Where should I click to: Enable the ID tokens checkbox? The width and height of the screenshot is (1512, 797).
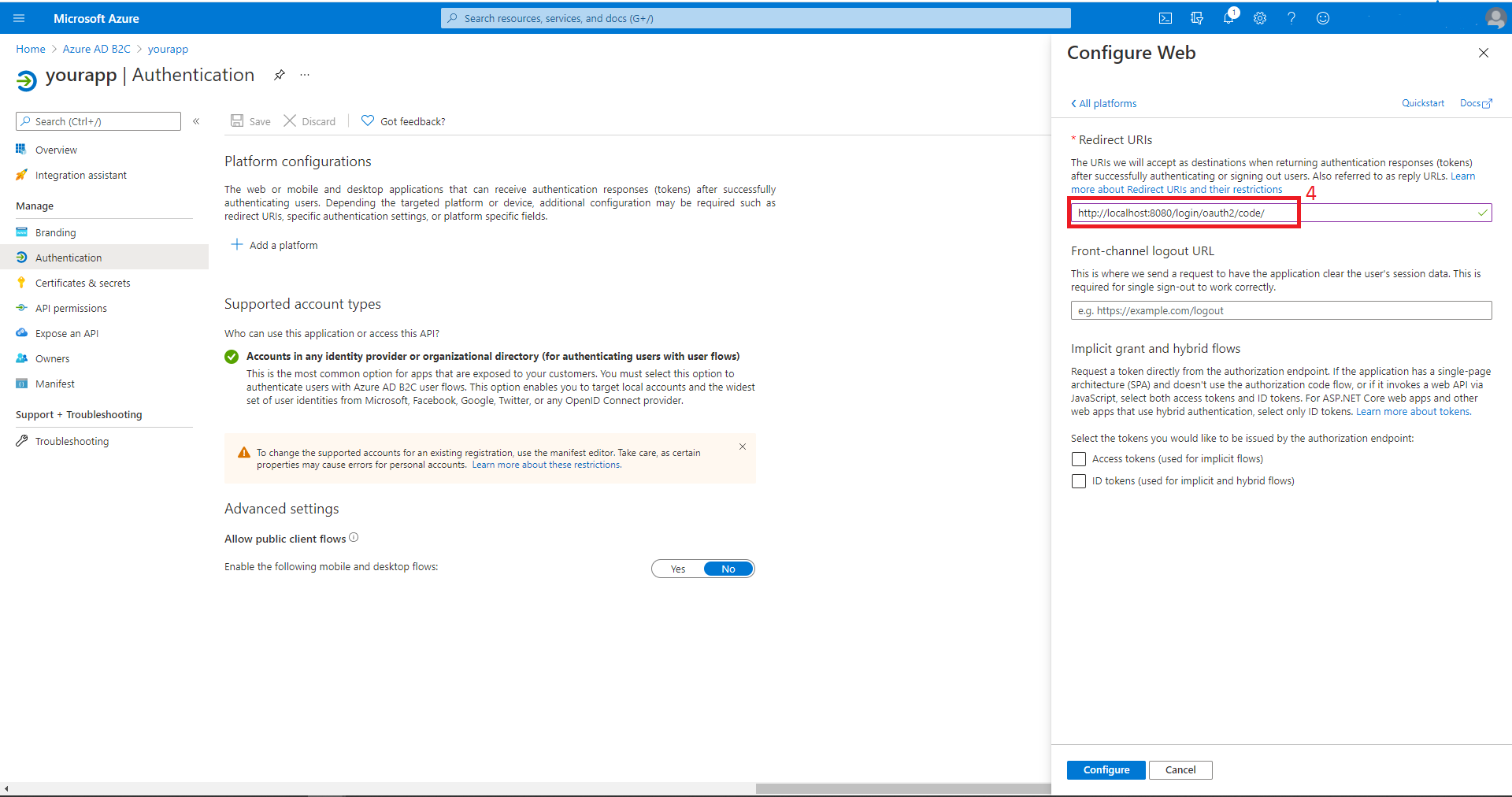[1078, 480]
